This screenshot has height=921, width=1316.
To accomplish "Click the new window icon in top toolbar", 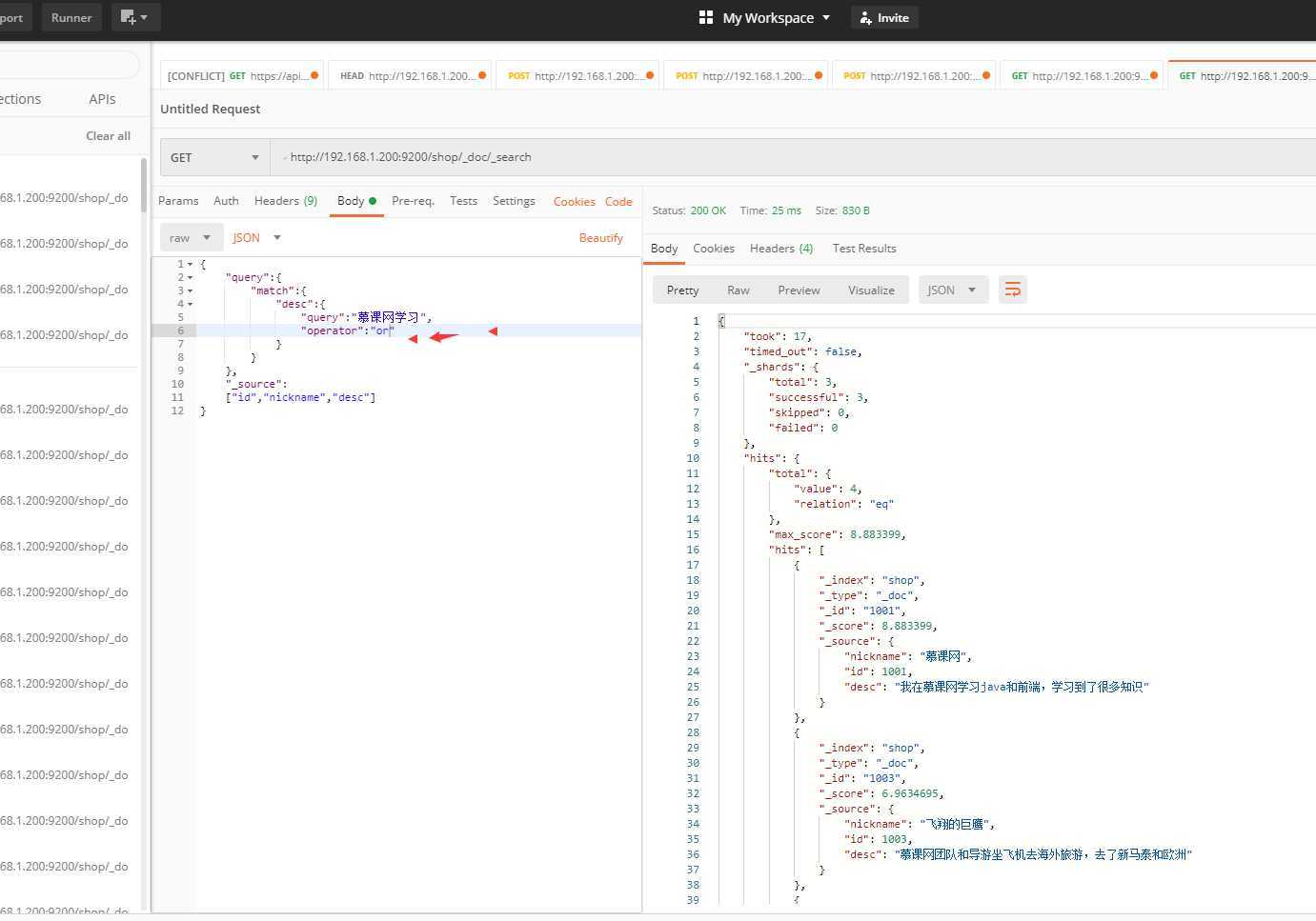I will pos(135,17).
